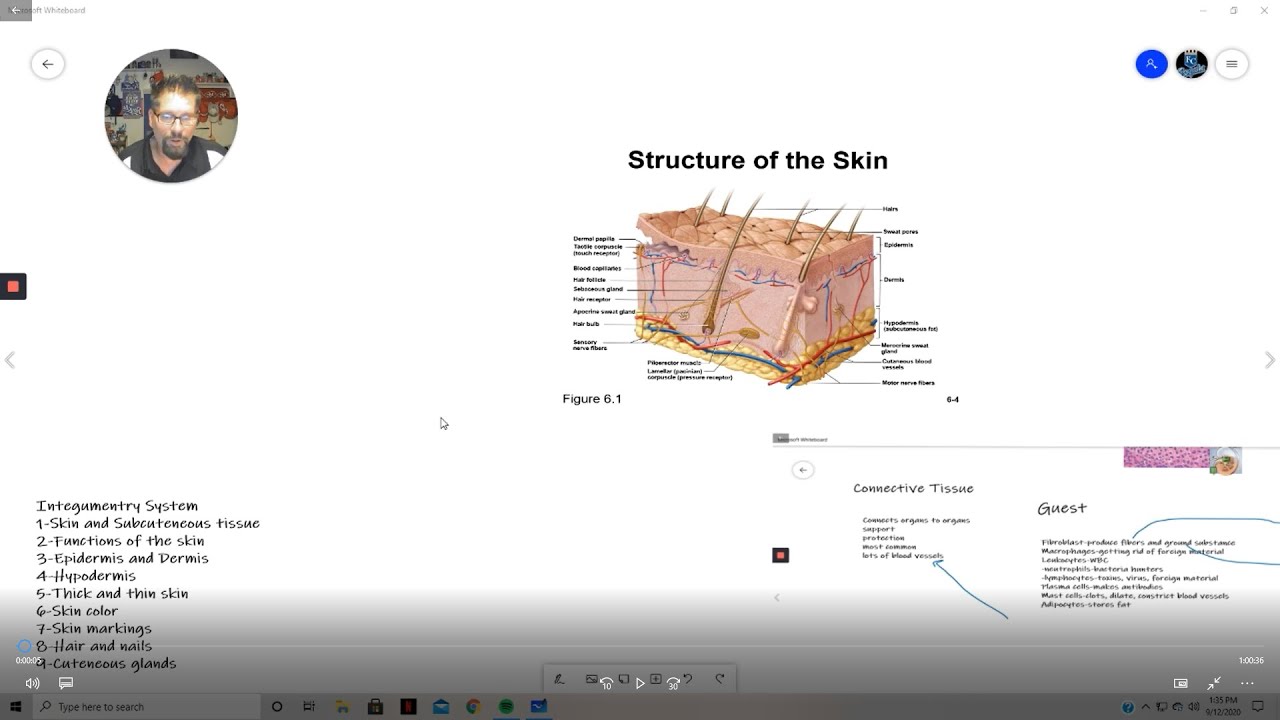The height and width of the screenshot is (720, 1280).
Task: Select the Connective Tissue heading text
Action: tap(913, 488)
